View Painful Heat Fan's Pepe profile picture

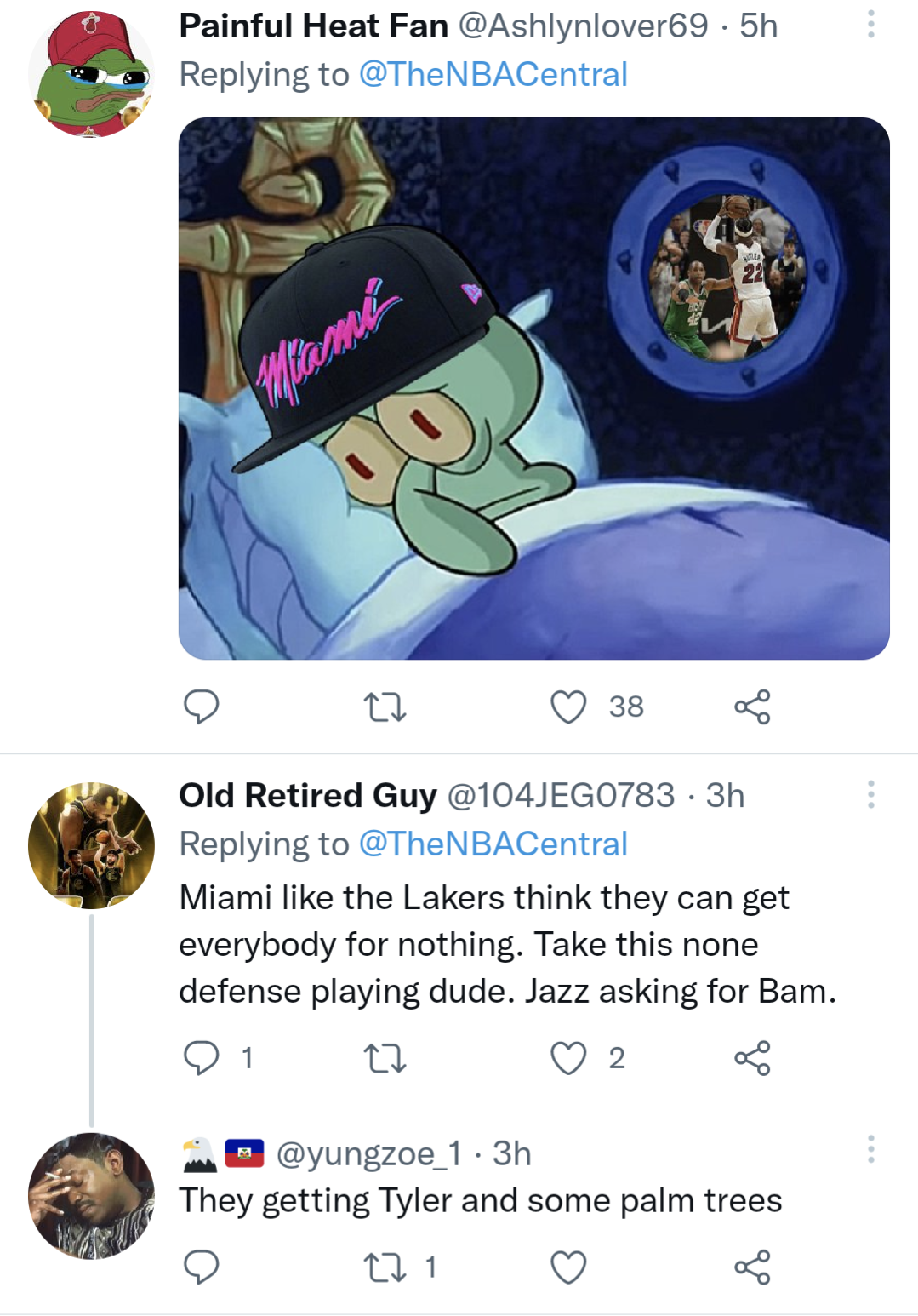pos(91,74)
